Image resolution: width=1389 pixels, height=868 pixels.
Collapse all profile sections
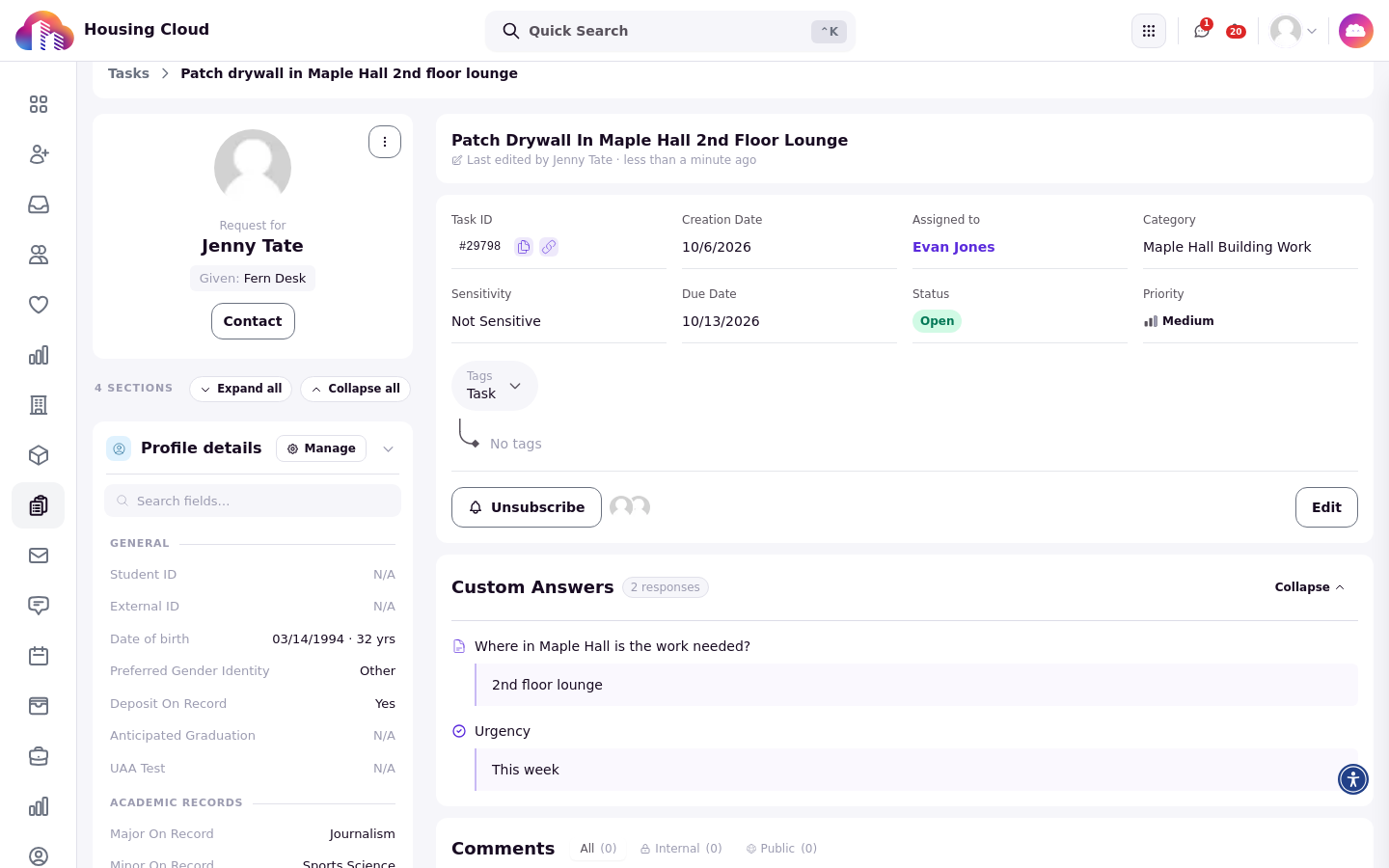[x=356, y=389]
